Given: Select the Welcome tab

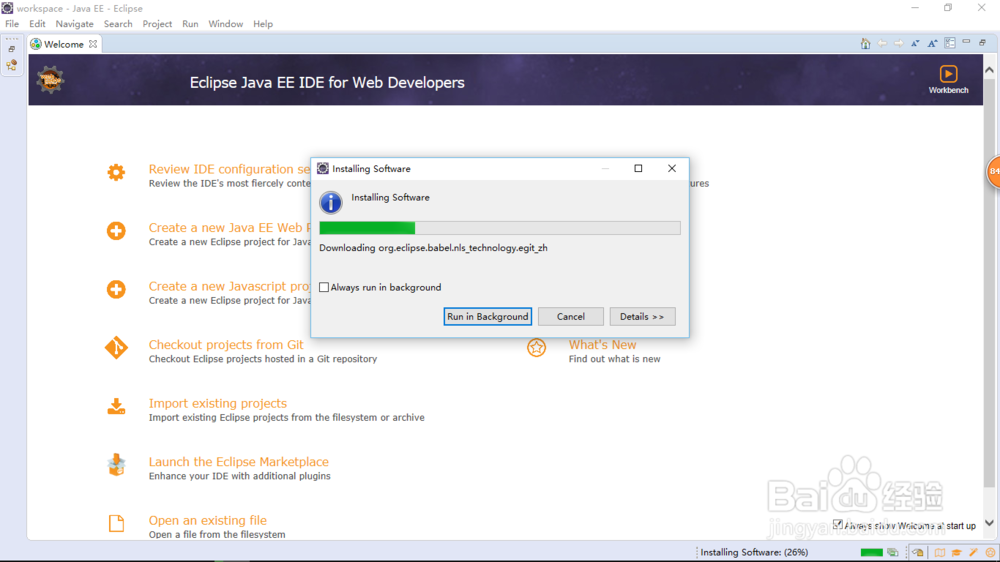Looking at the screenshot, I should point(63,44).
